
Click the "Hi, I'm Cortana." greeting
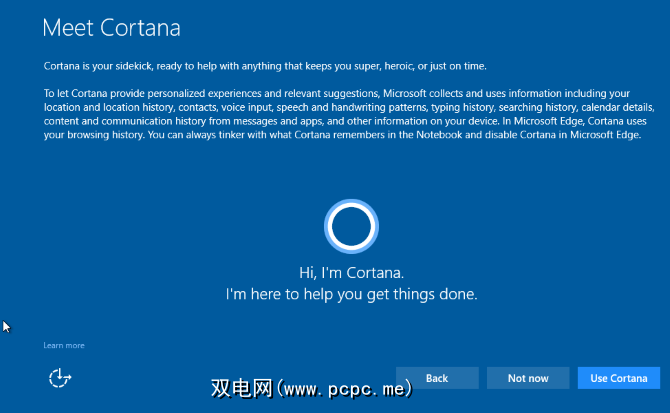351,272
